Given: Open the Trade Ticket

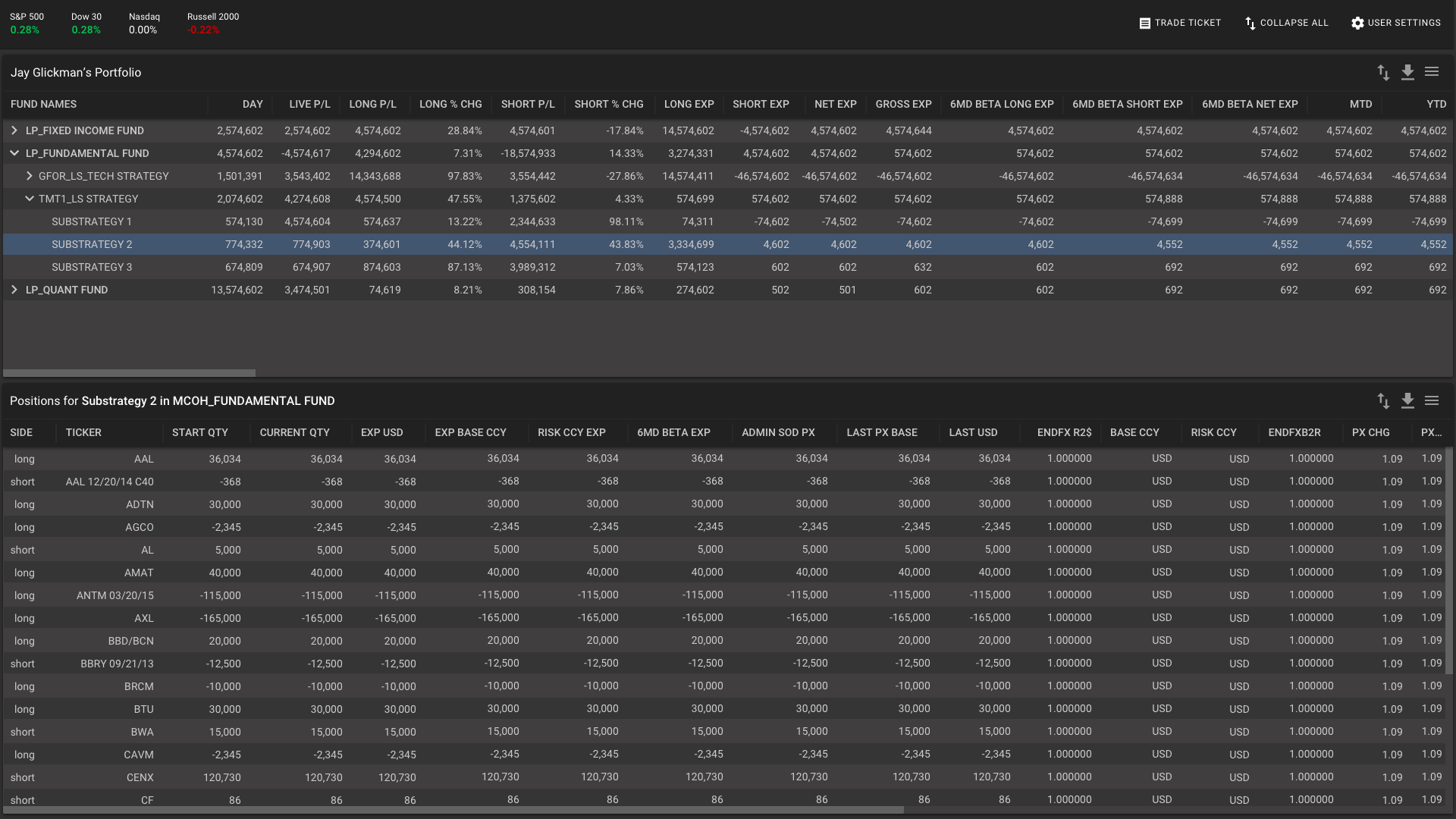Looking at the screenshot, I should coord(1180,23).
